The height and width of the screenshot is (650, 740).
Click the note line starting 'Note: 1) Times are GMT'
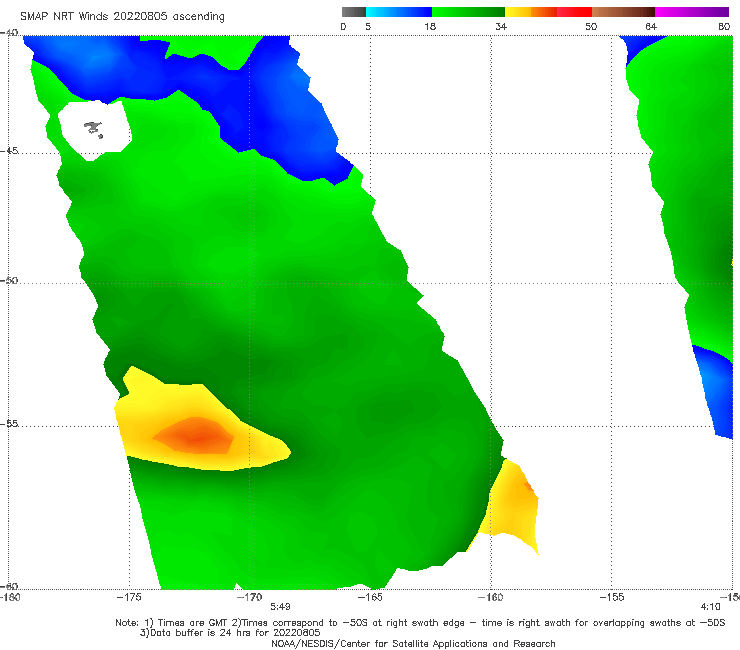tap(420, 623)
